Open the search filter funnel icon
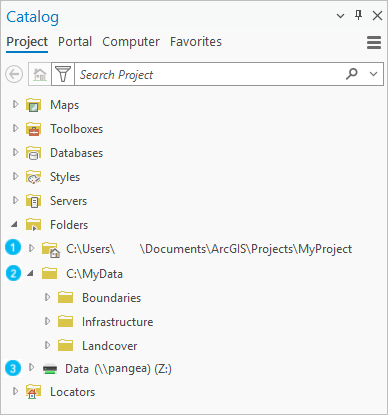Viewport: 388px width, 415px height. point(63,74)
